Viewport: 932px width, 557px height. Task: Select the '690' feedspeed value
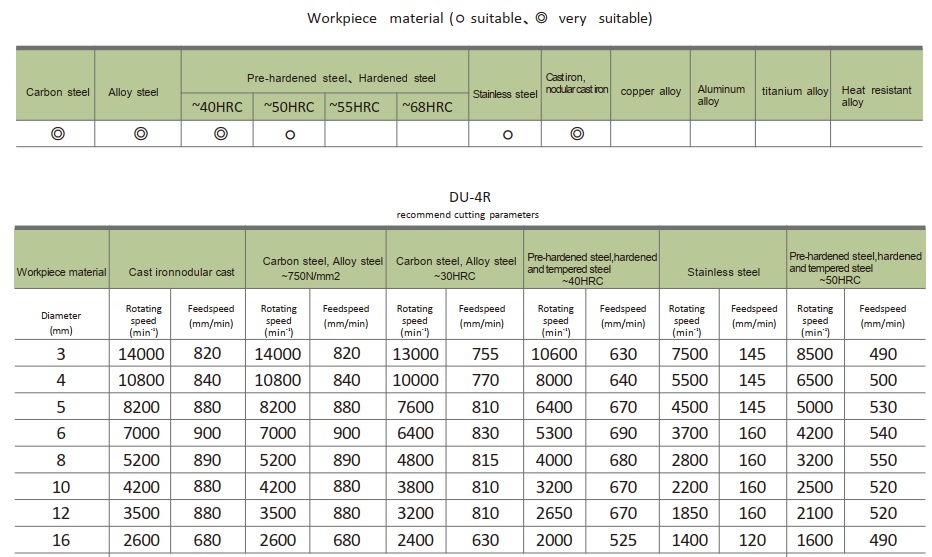click(x=623, y=433)
